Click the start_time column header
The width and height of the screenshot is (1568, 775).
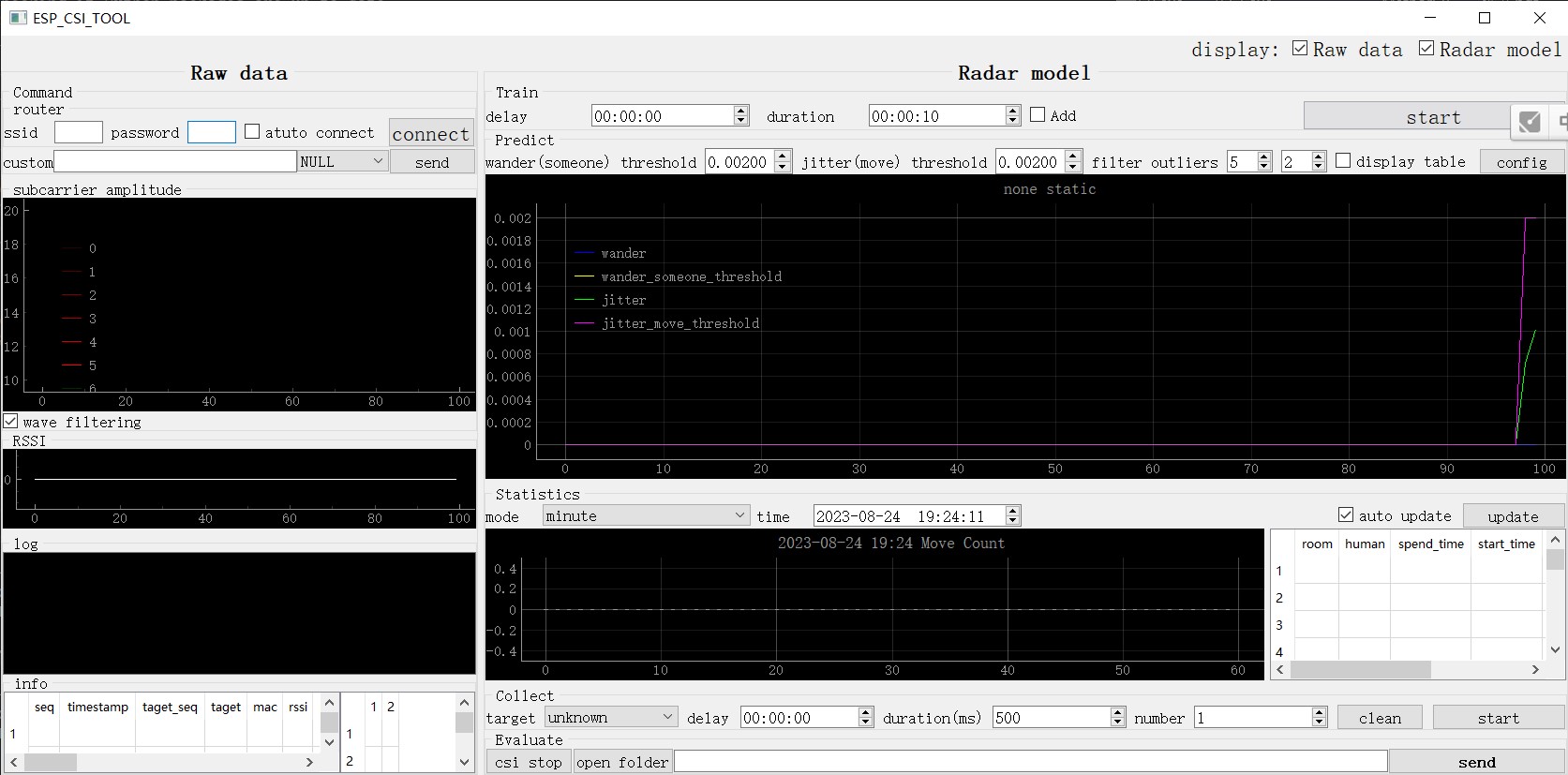pyautogui.click(x=1506, y=544)
